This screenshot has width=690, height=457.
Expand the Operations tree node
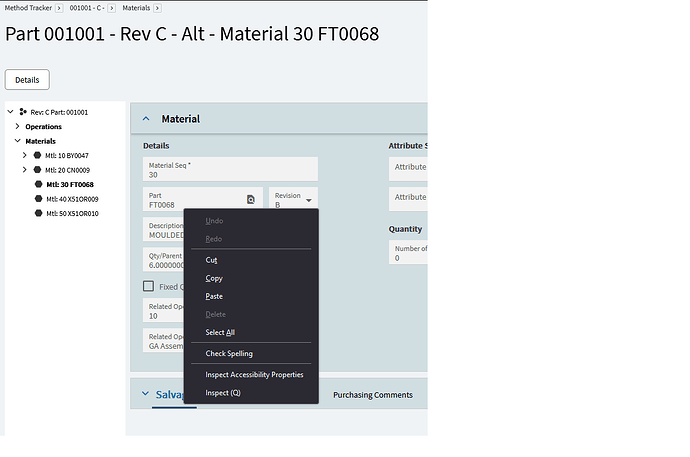(x=17, y=126)
